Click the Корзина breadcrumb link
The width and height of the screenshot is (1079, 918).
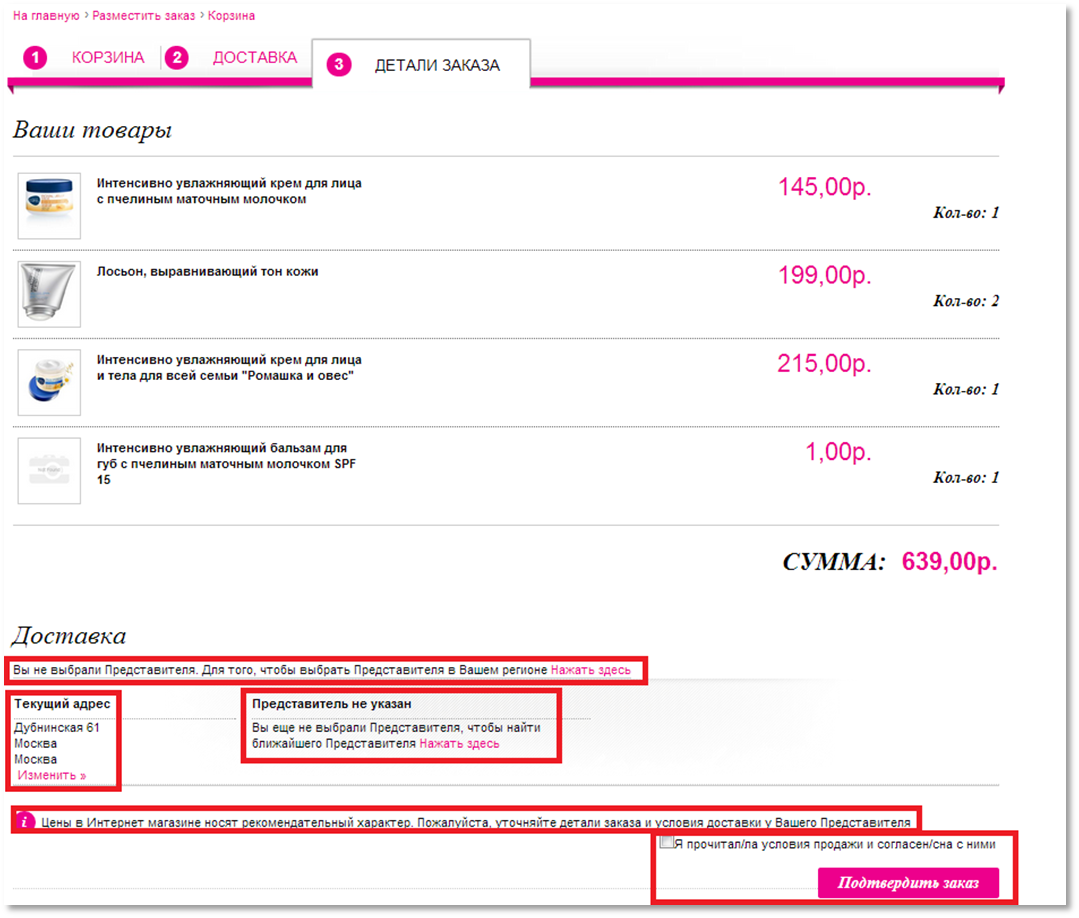tap(231, 16)
